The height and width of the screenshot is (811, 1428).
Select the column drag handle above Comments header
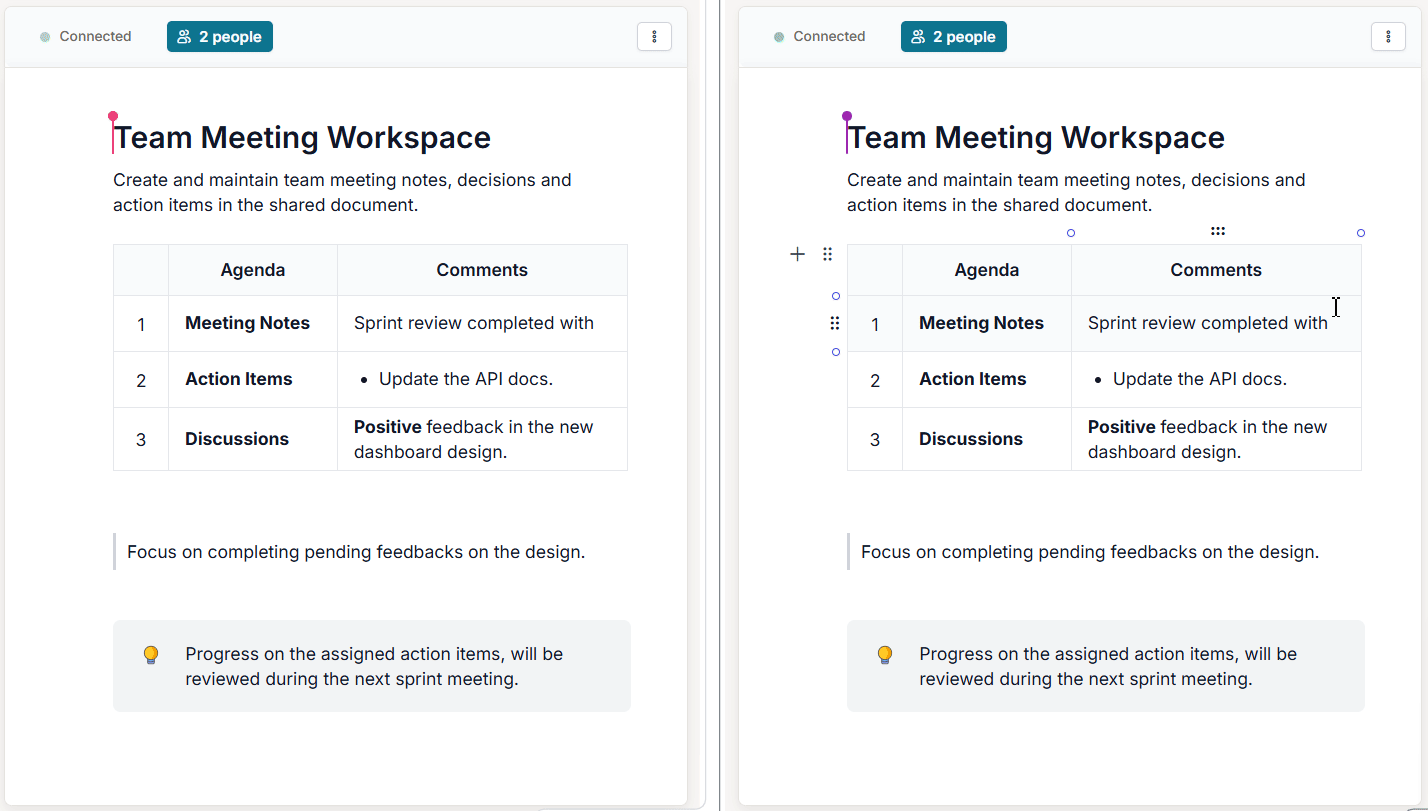click(1217, 231)
